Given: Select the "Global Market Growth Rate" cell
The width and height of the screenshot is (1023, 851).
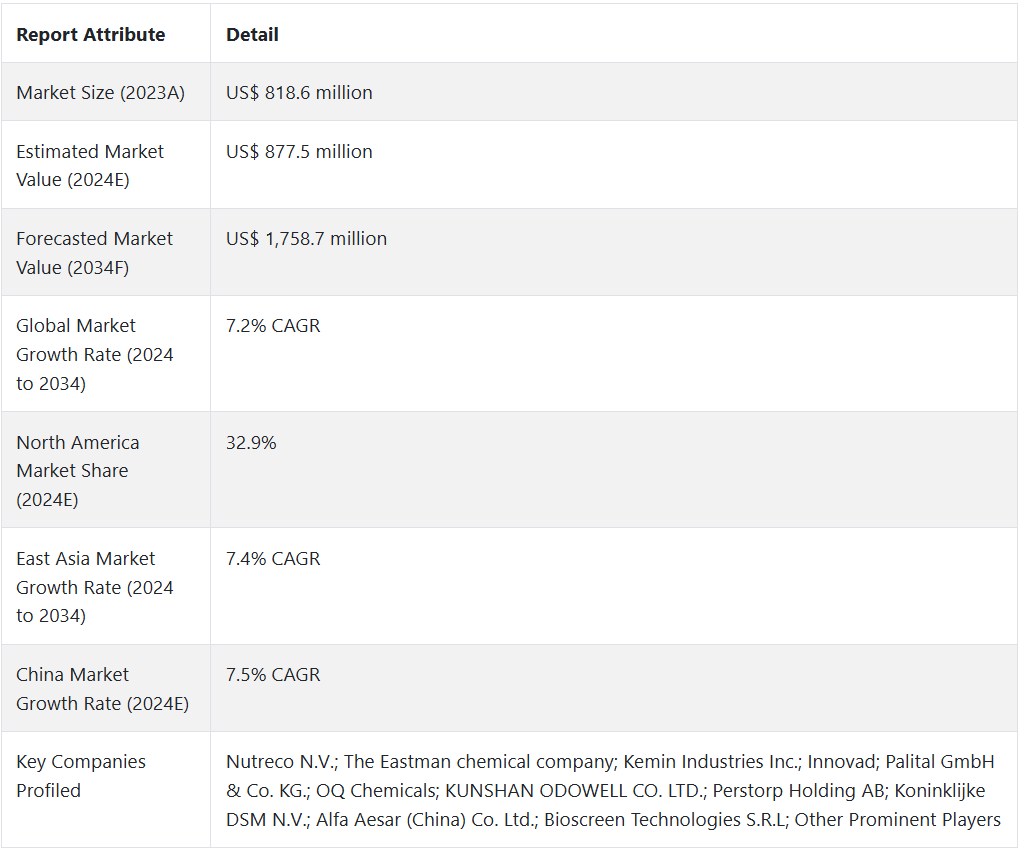Looking at the screenshot, I should point(95,354).
